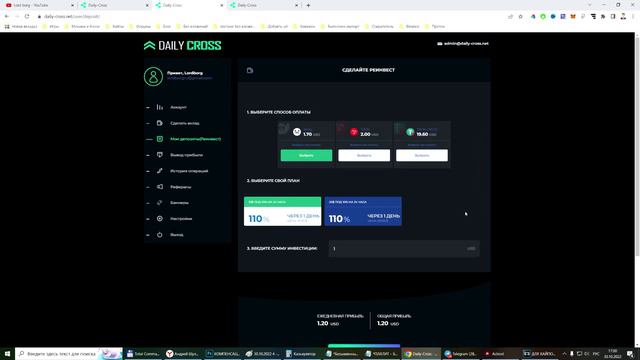Screen dimensions: 640x360
Task: Click the page vertical scrollbar
Action: 637,147
